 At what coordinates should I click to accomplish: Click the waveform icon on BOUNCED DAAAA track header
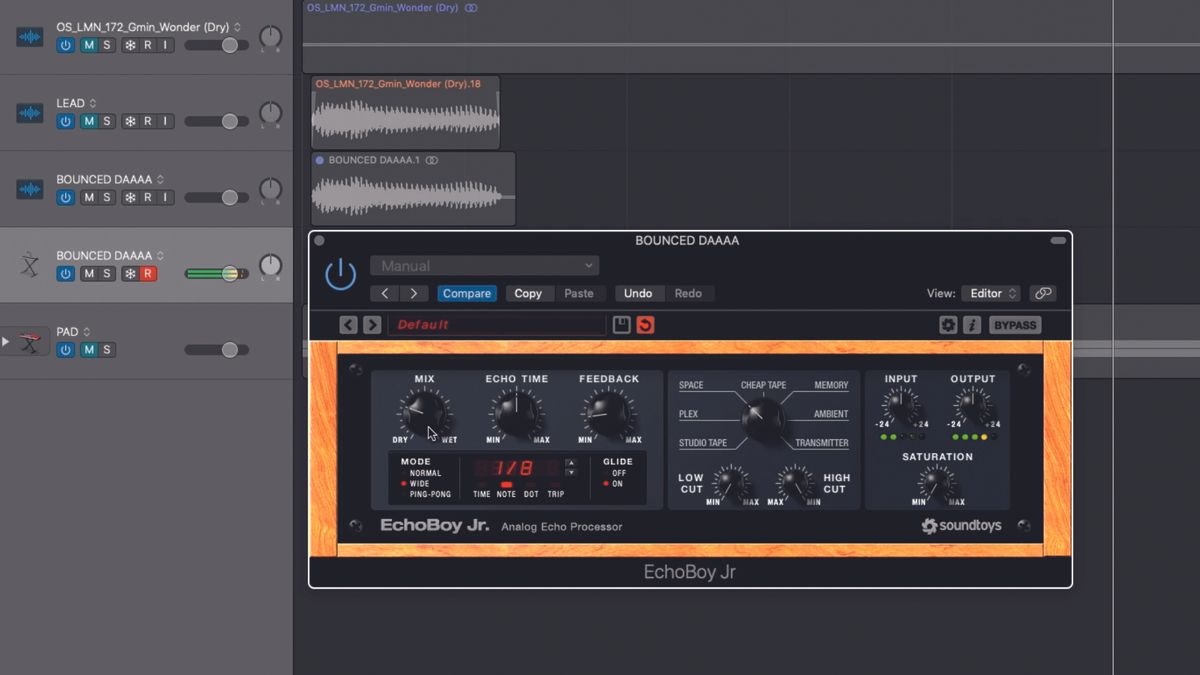[28, 188]
